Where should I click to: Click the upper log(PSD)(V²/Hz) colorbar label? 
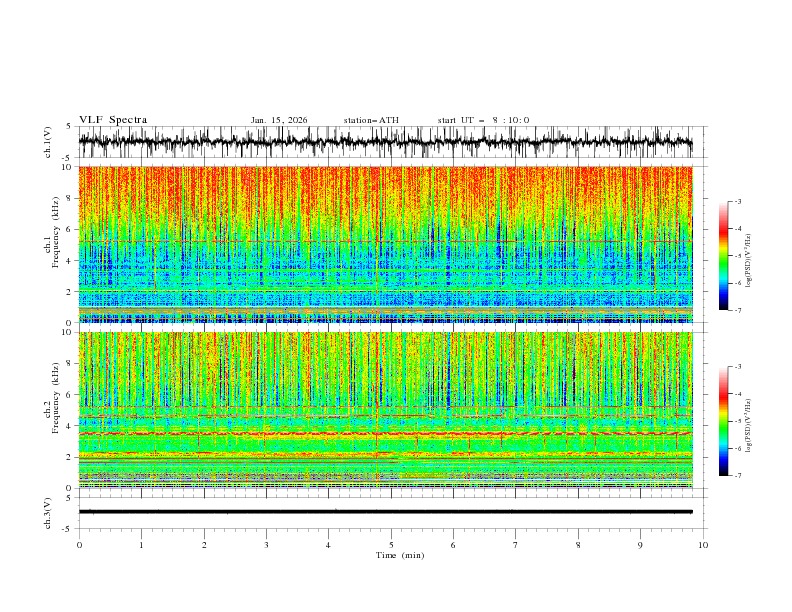[748, 261]
